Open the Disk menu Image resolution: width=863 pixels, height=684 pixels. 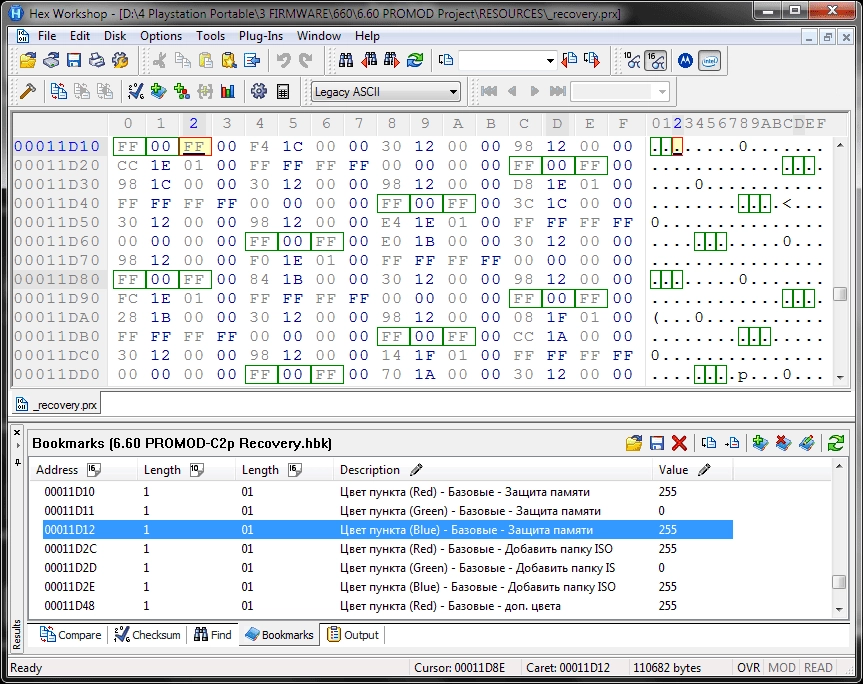[x=115, y=36]
